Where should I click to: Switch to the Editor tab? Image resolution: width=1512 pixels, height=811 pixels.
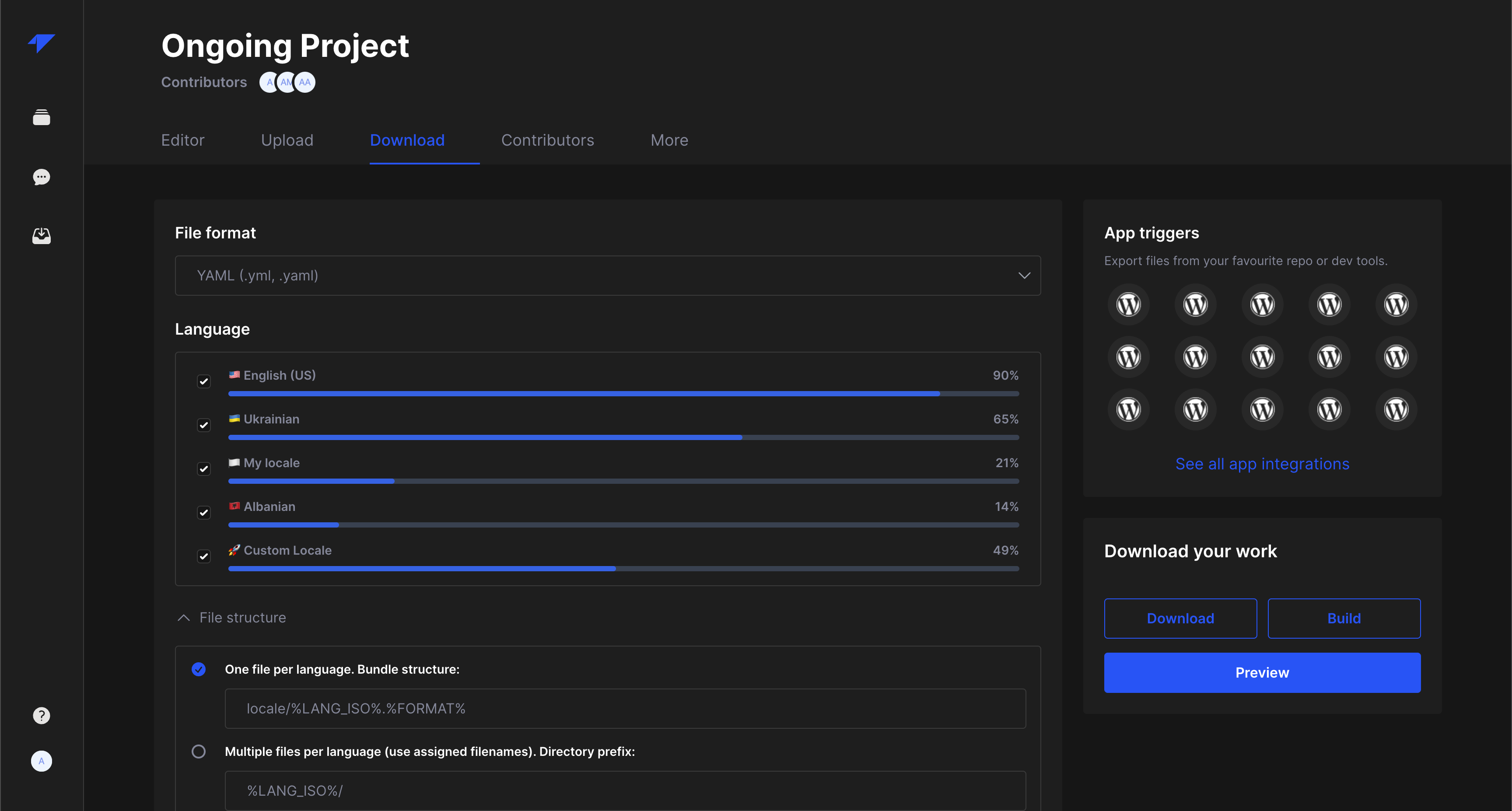coord(182,140)
